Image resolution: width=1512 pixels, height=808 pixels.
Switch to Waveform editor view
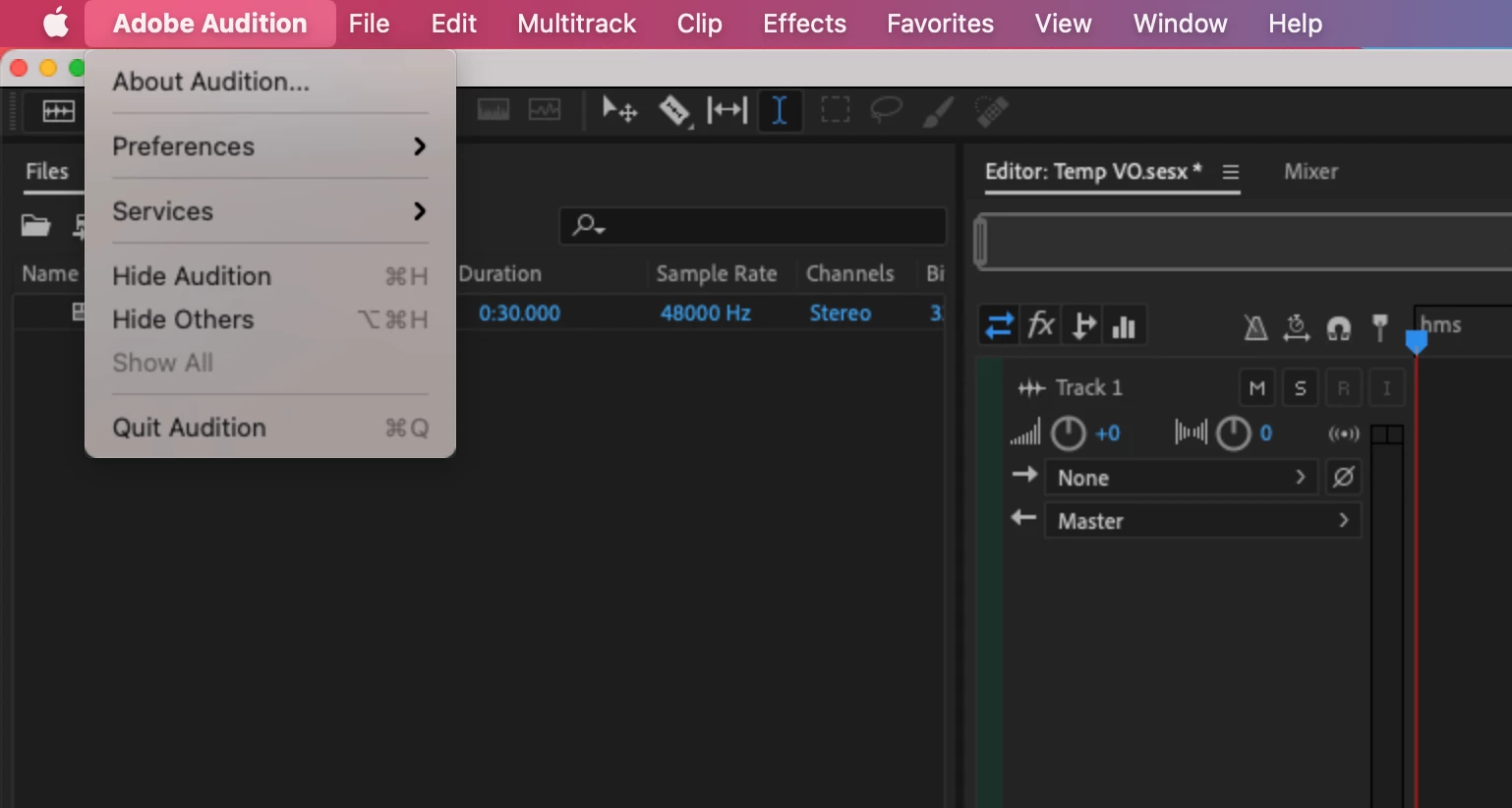tap(59, 111)
